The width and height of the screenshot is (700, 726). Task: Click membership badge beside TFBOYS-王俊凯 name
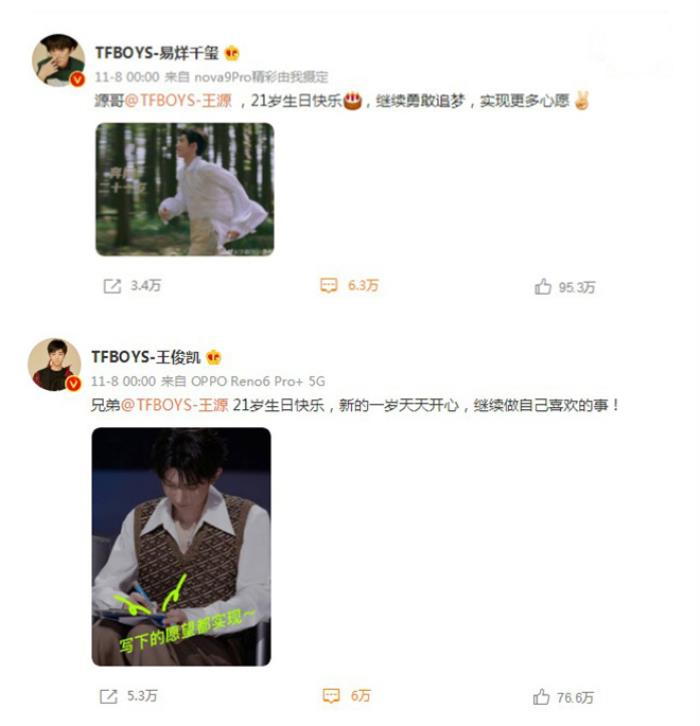pos(213,357)
